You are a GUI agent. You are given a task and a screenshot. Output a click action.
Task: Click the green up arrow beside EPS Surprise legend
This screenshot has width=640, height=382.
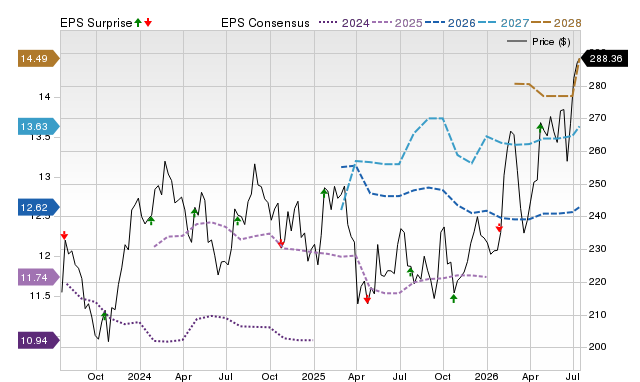coord(138,22)
